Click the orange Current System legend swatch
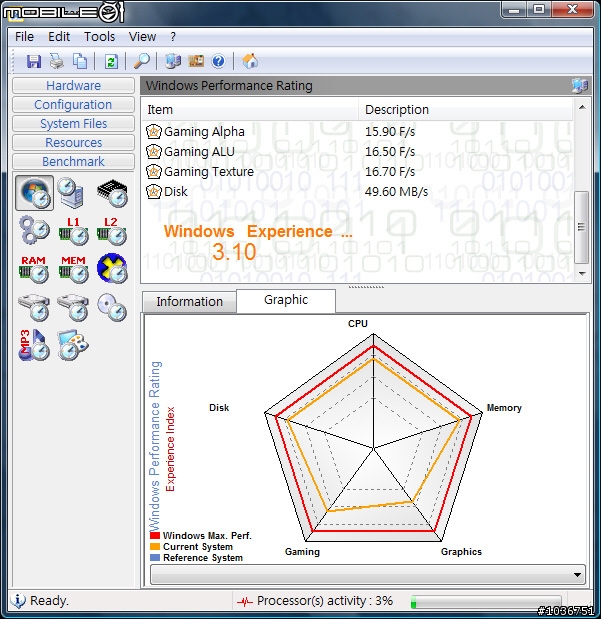The image size is (601, 619). [155, 547]
